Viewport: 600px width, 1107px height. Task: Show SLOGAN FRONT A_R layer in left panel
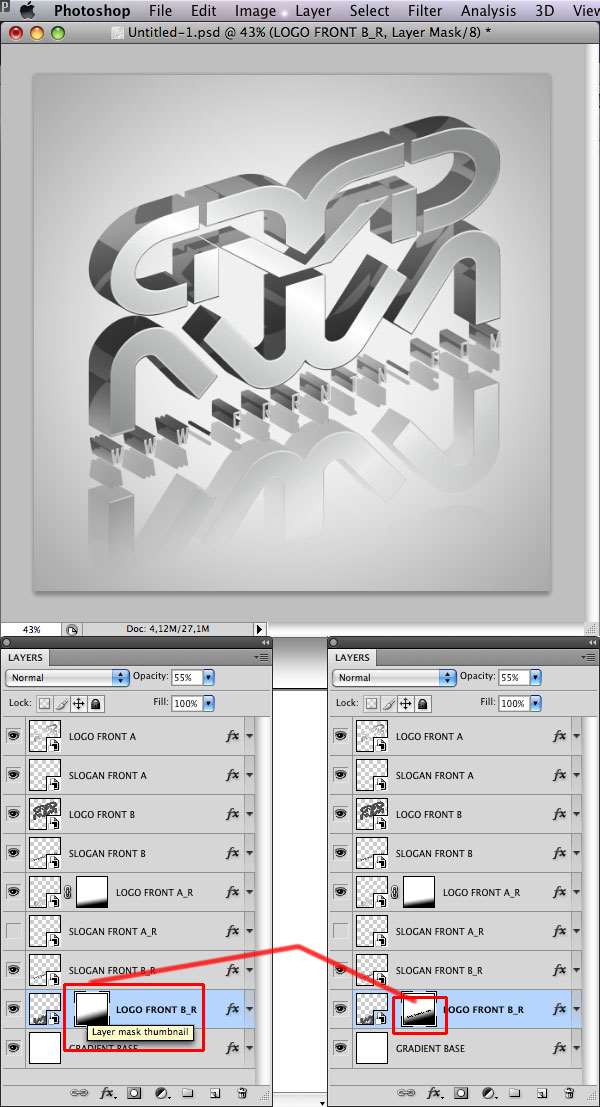click(x=14, y=931)
